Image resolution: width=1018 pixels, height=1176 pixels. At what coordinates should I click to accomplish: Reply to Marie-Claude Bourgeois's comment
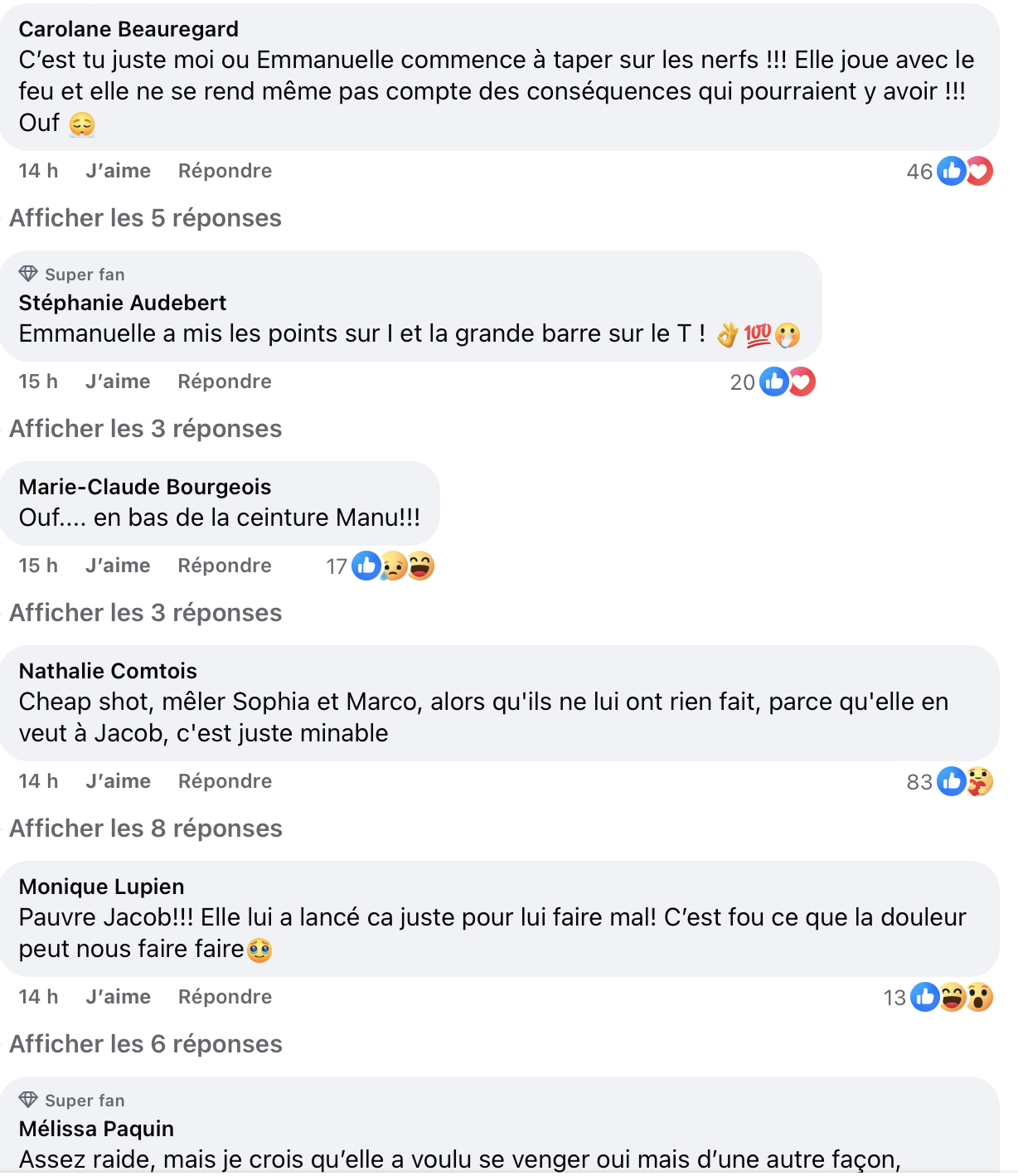coord(225,566)
